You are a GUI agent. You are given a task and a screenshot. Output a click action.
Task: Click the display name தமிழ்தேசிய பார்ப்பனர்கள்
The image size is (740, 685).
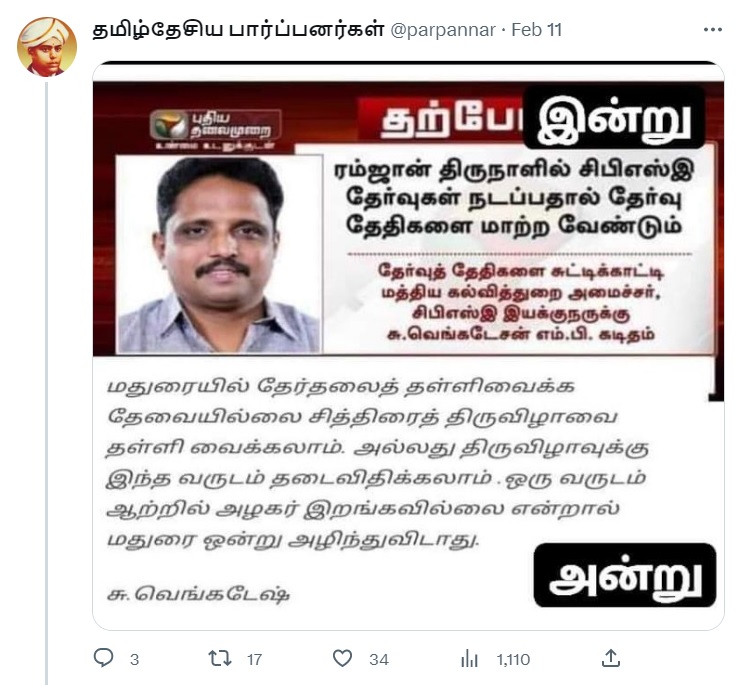[x=238, y=30]
